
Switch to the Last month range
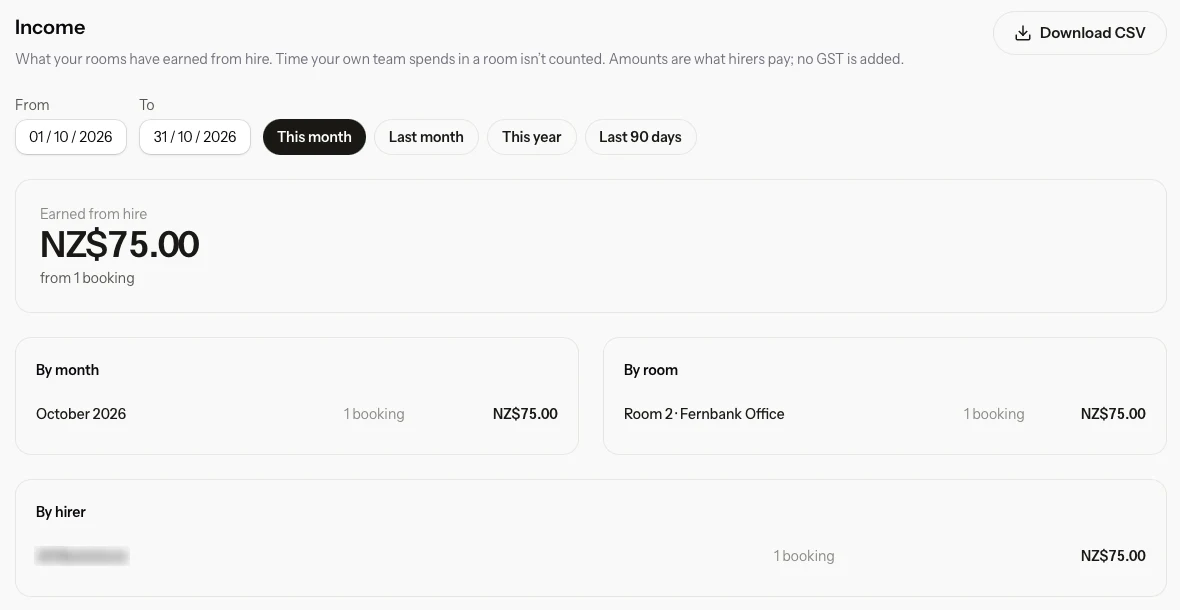point(426,137)
